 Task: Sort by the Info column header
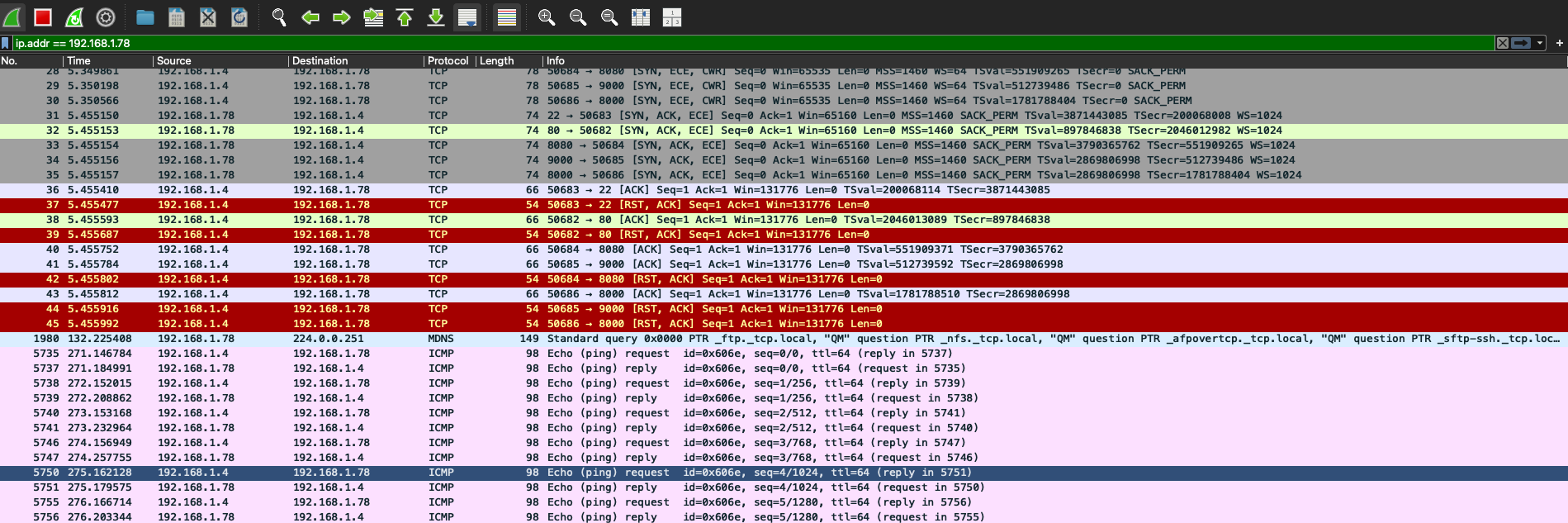pos(1054,60)
